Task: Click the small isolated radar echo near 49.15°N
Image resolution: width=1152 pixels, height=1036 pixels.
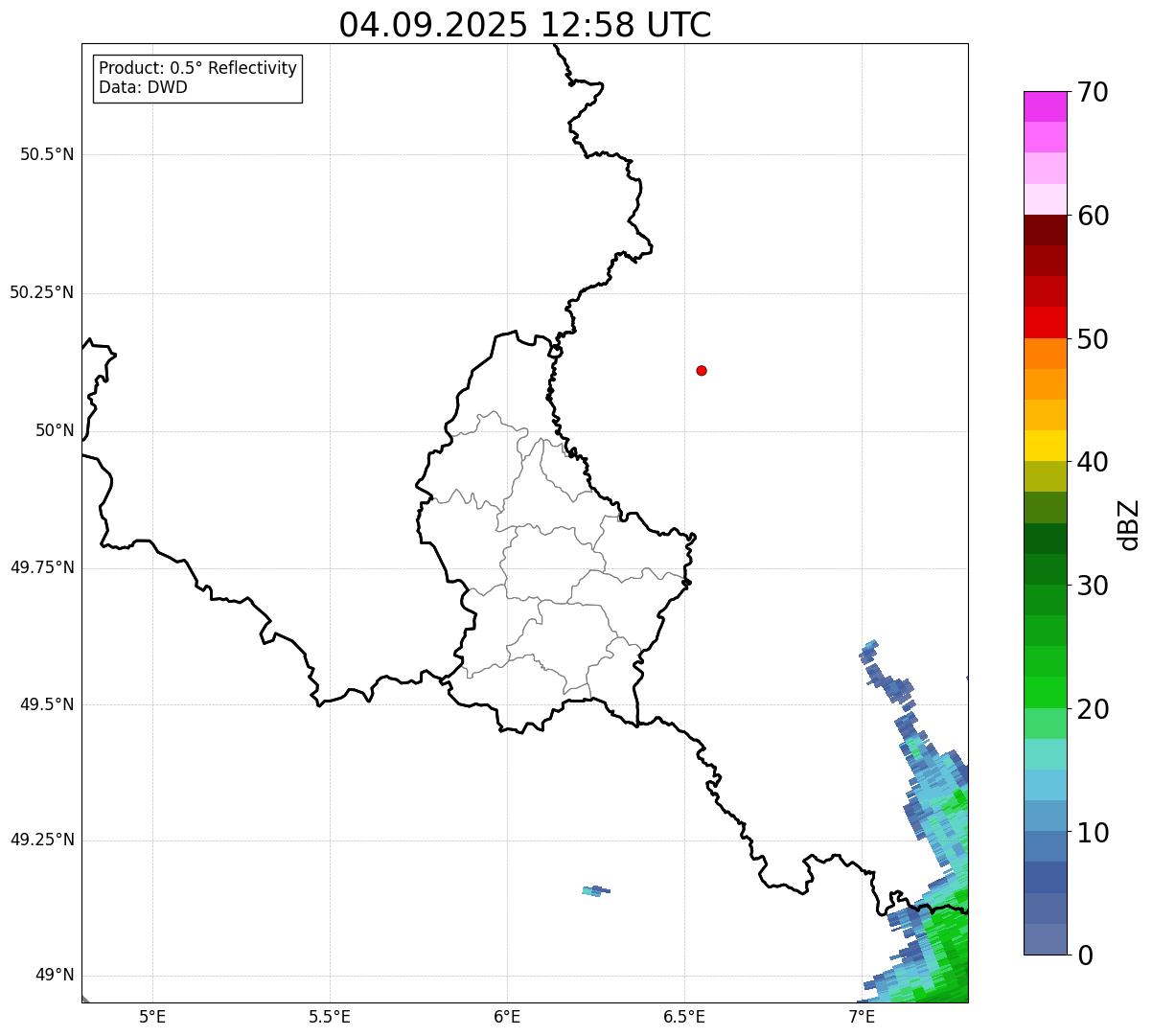Action: [x=596, y=890]
